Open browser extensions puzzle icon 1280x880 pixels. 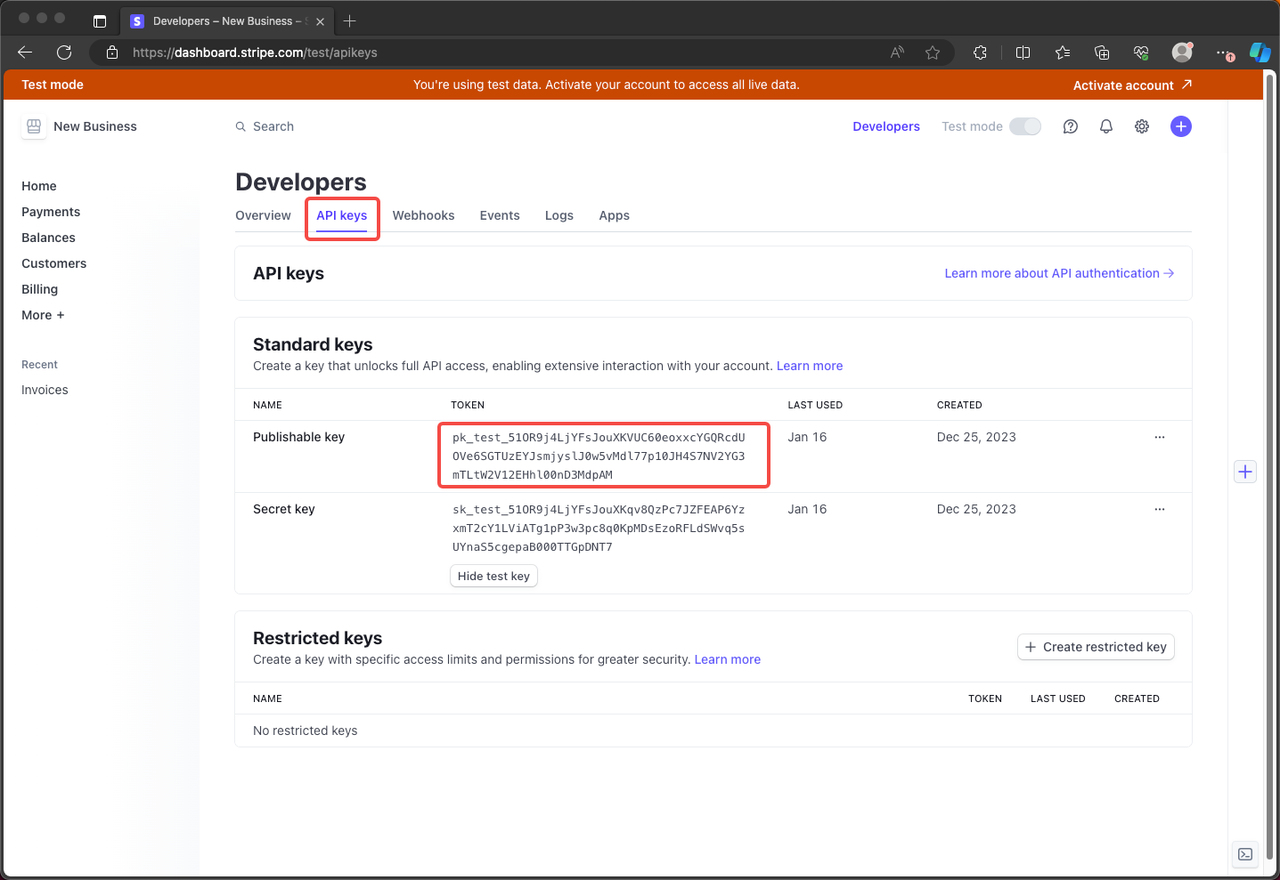tap(980, 53)
